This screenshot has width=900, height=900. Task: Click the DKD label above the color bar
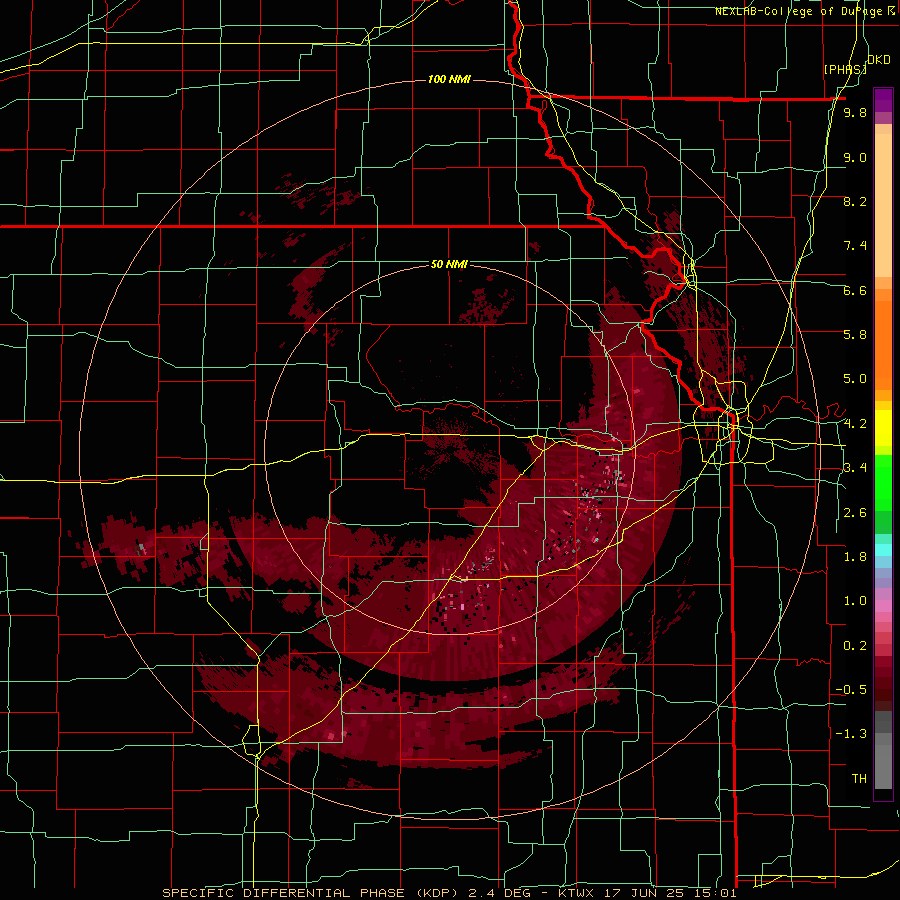click(x=878, y=60)
